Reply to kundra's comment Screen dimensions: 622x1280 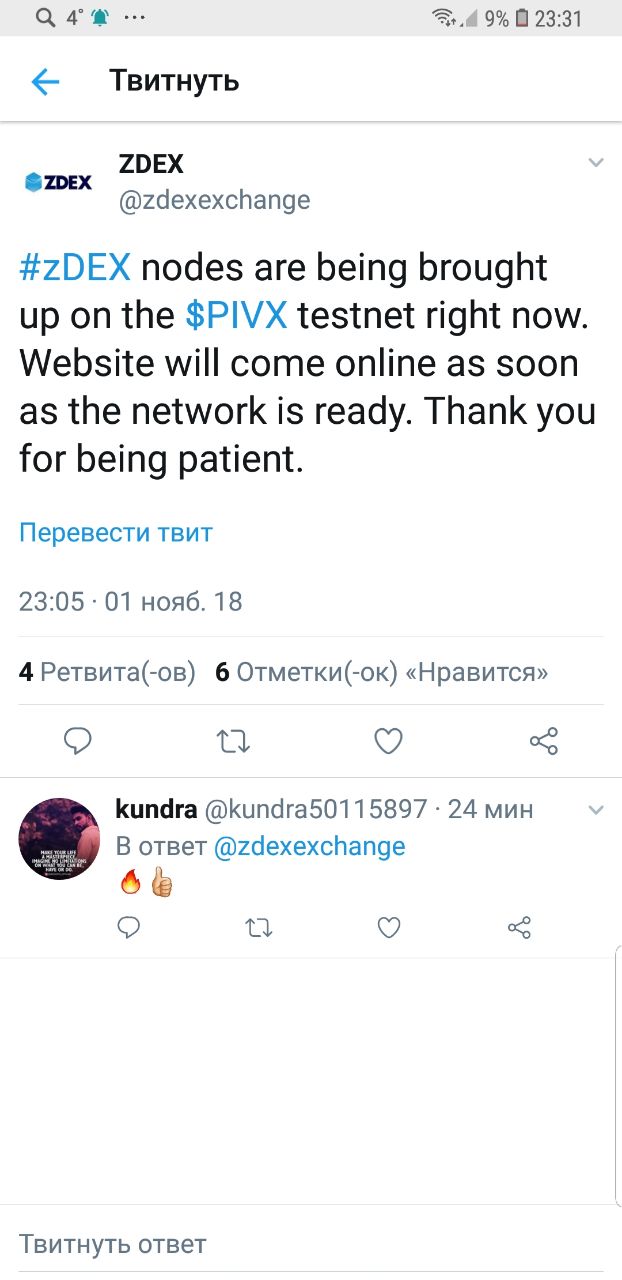(129, 928)
